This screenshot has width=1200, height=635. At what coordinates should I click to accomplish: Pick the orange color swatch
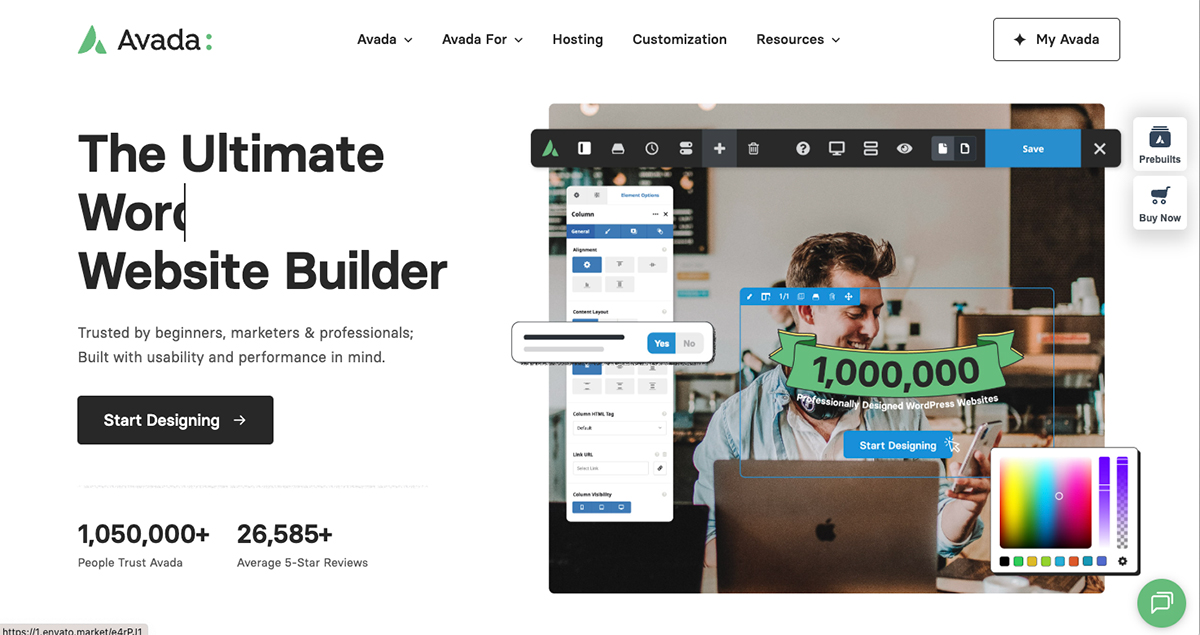pos(1074,561)
